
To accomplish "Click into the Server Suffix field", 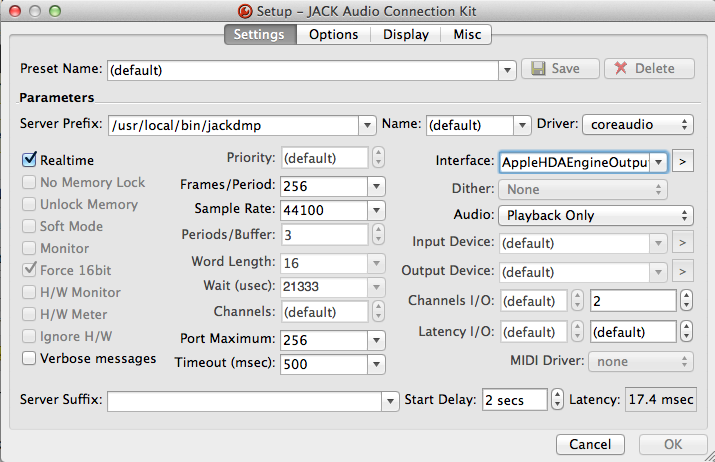I will pyautogui.click(x=244, y=401).
